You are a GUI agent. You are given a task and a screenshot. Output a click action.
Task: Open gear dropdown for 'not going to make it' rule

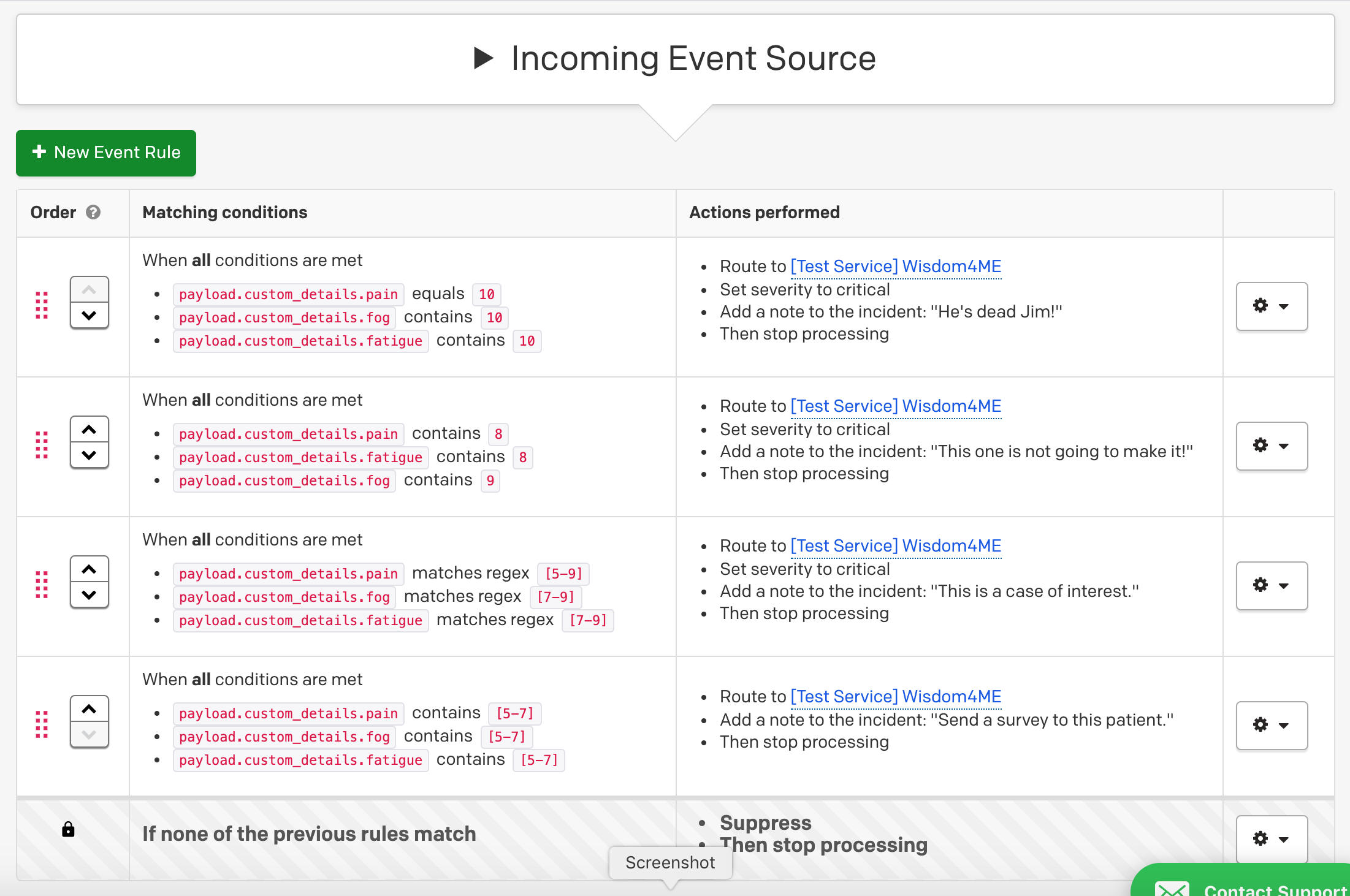(x=1272, y=446)
